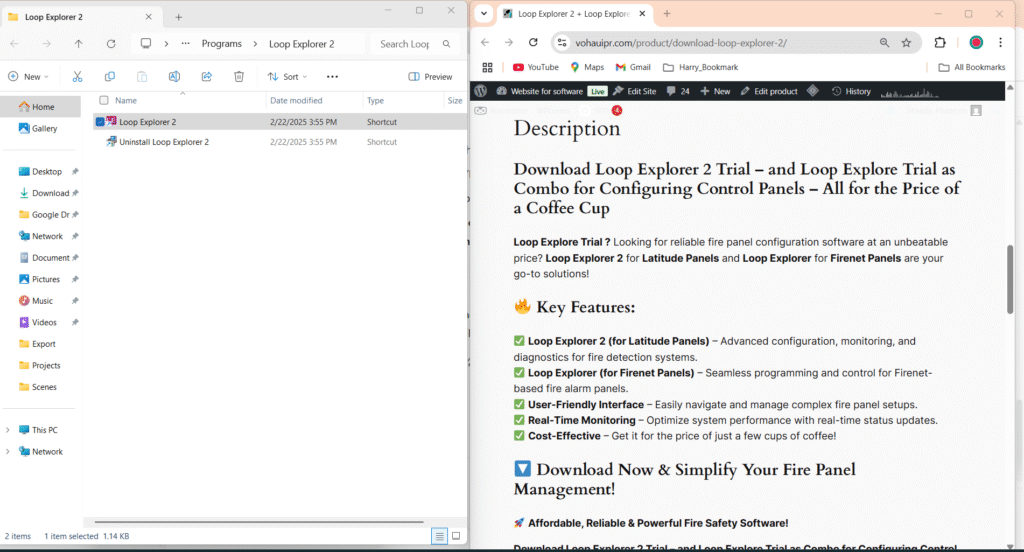Select Gallery in the navigation pane

[44, 128]
